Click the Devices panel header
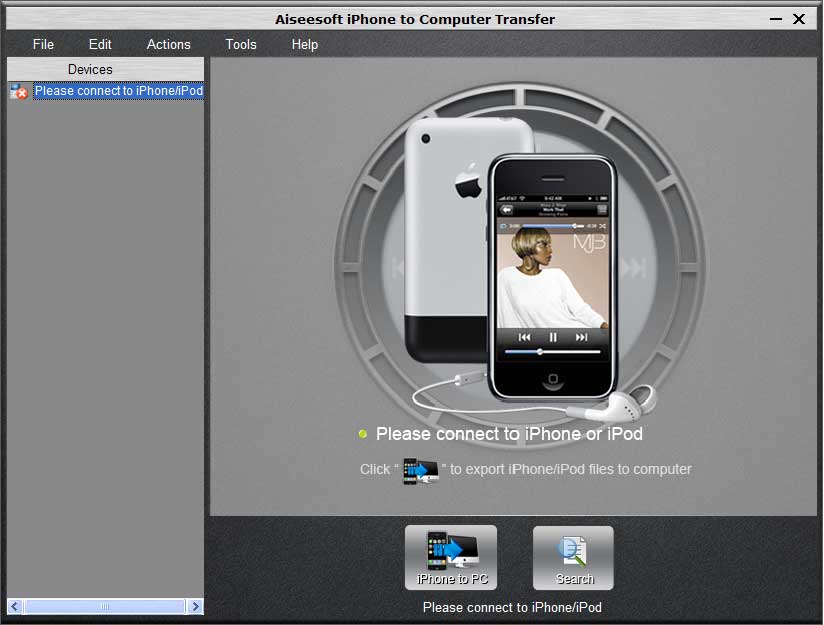 click(x=105, y=69)
